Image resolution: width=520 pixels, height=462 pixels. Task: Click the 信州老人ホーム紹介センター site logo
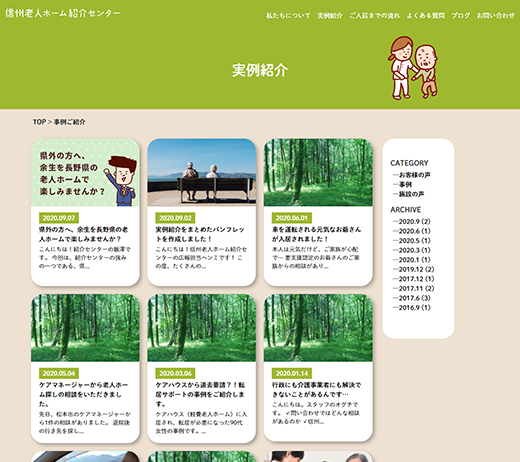coord(62,13)
